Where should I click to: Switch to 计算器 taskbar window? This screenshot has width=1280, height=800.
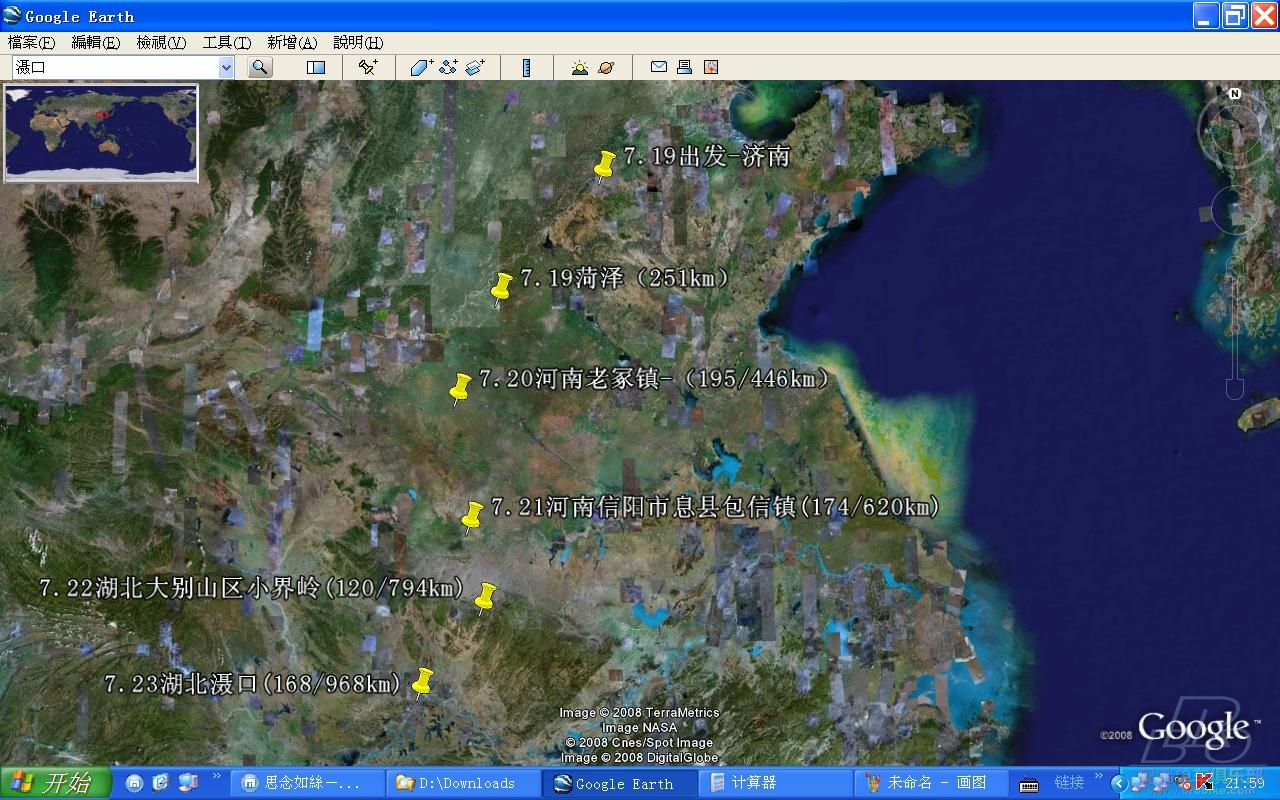(x=775, y=783)
